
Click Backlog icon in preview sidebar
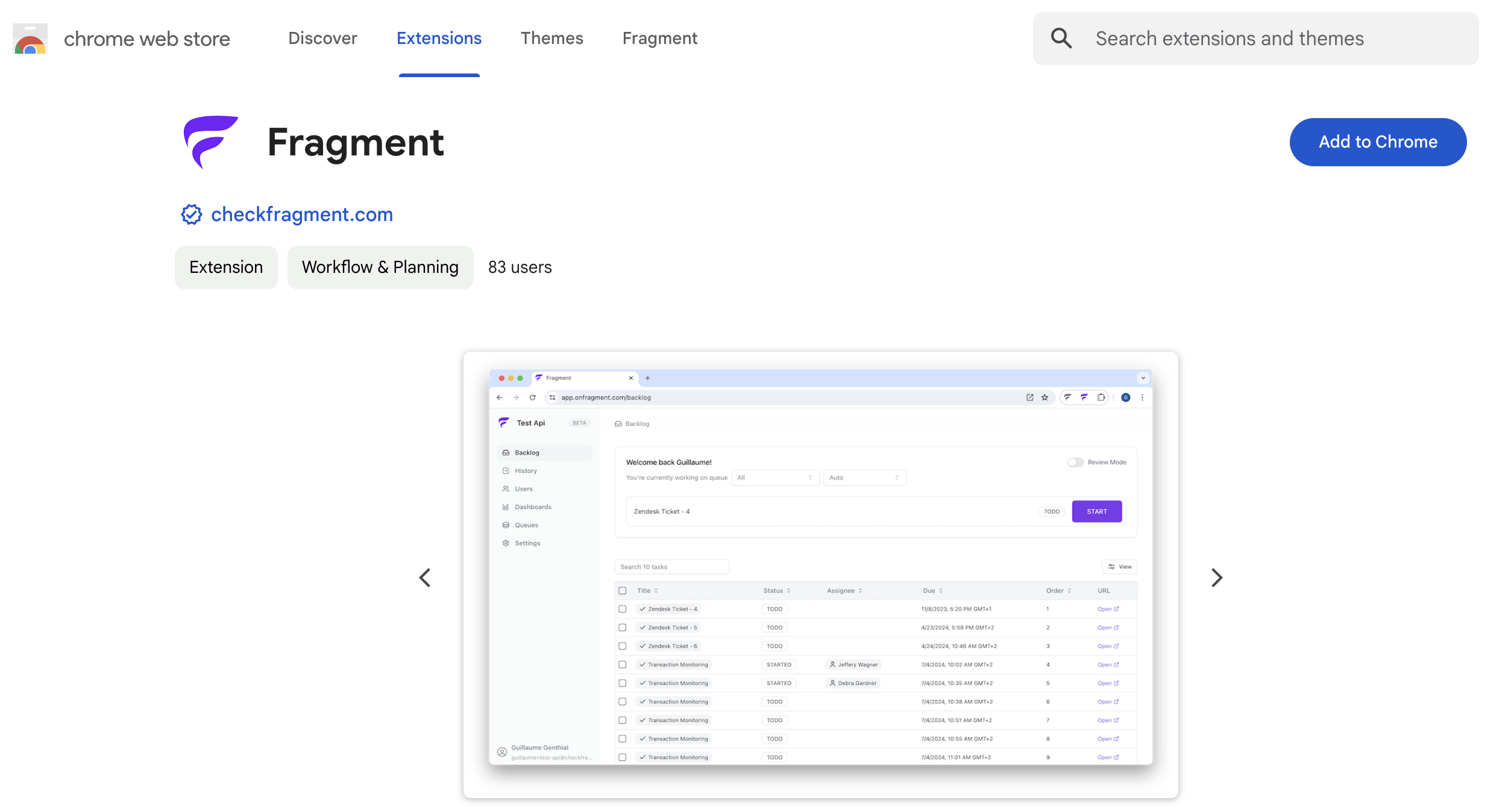(506, 453)
